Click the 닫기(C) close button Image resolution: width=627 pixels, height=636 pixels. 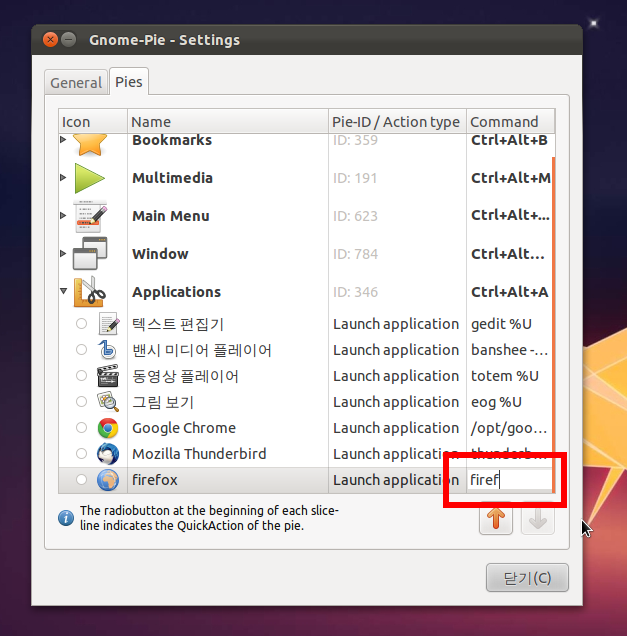pyautogui.click(x=527, y=578)
